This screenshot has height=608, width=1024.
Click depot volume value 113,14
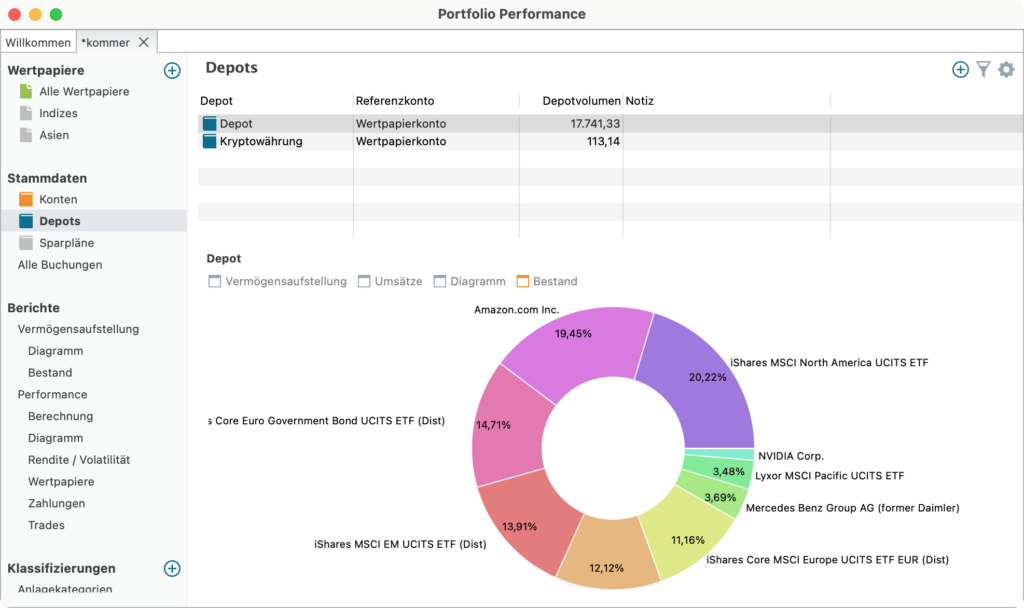603,141
